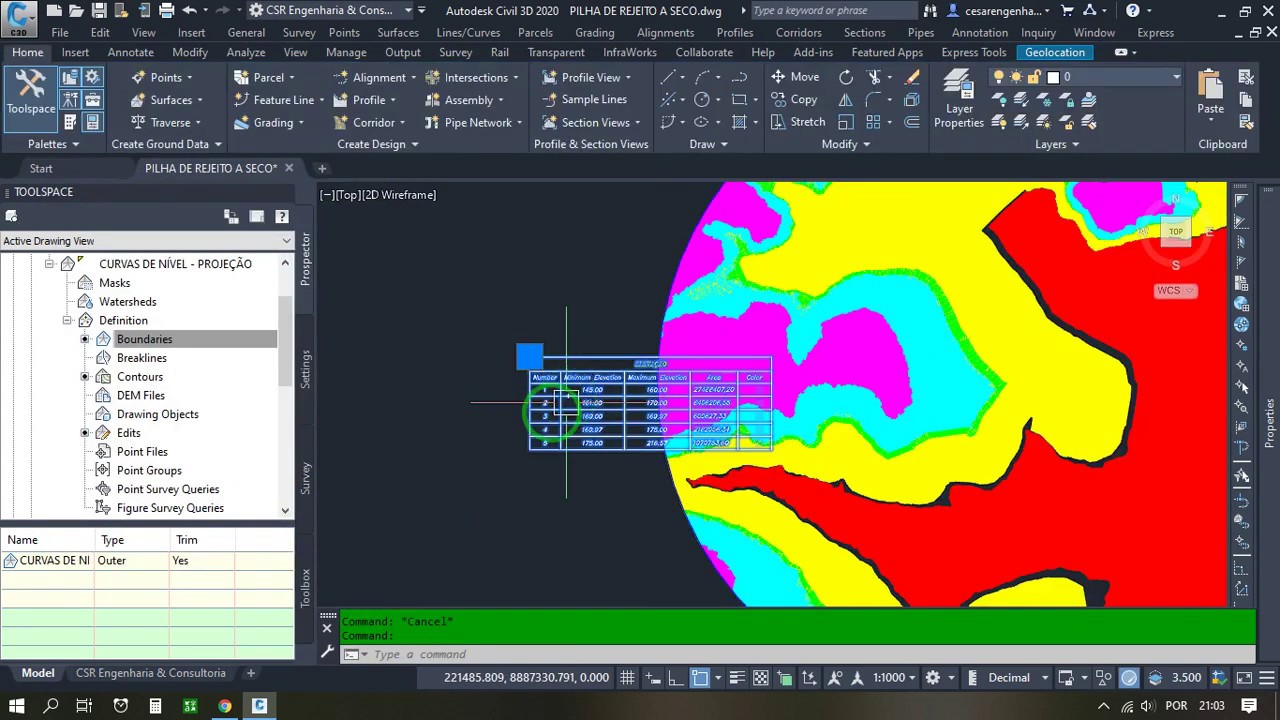Viewport: 1280px width, 720px height.
Task: Select the Copy tool in Modify panel
Action: click(x=795, y=100)
